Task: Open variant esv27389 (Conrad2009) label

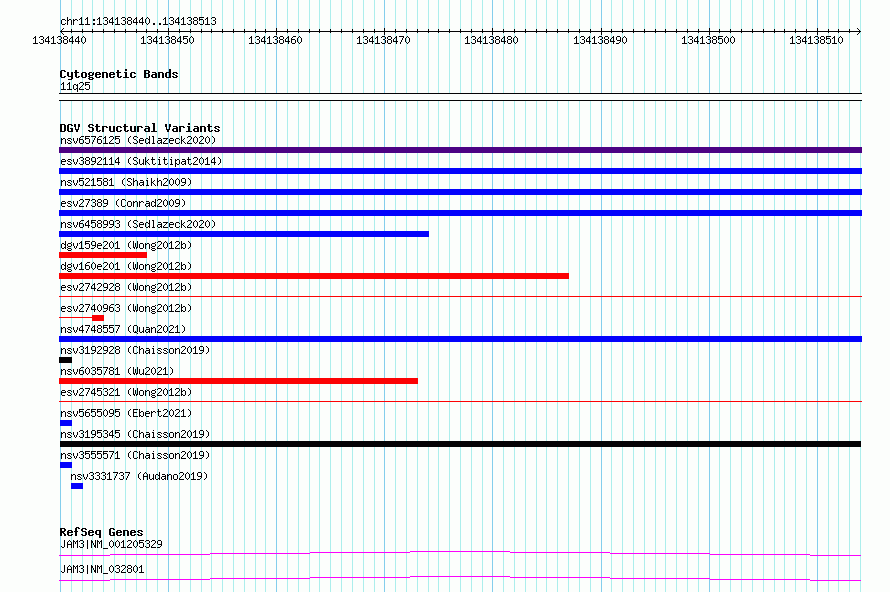Action: [123, 203]
